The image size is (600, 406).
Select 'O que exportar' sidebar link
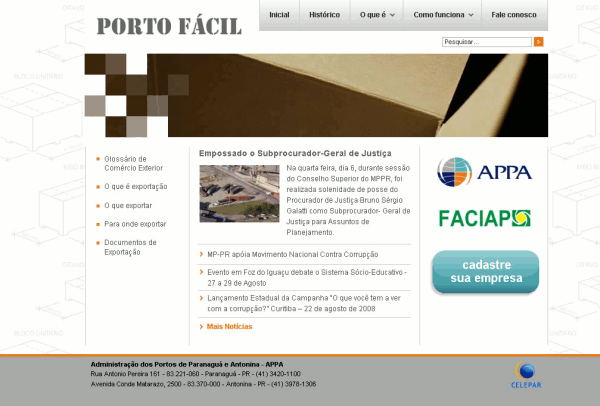(128, 205)
